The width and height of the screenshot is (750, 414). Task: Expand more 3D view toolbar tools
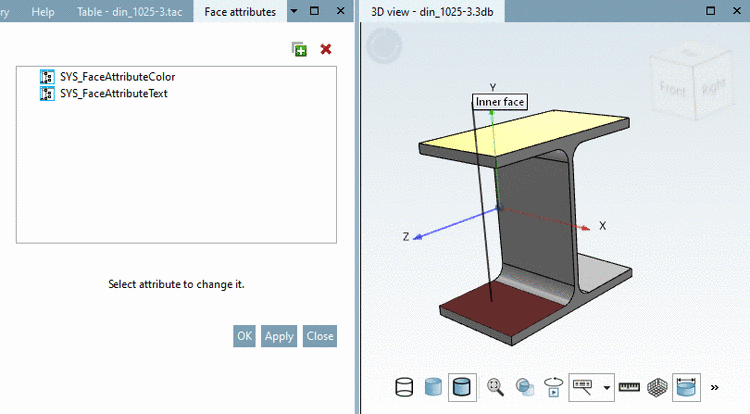pyautogui.click(x=715, y=388)
